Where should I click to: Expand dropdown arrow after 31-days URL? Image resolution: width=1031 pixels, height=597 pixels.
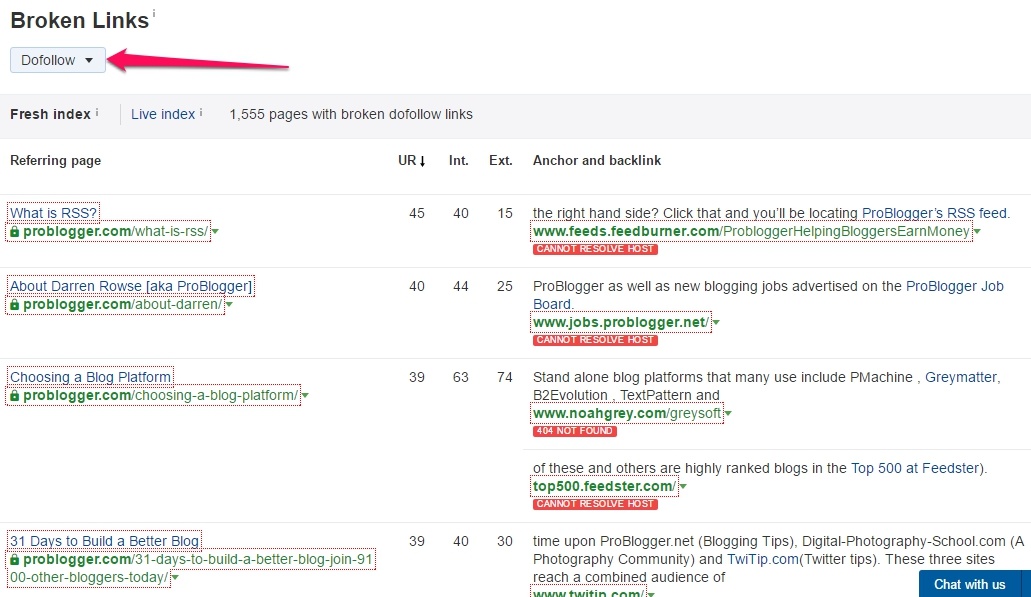point(175,577)
